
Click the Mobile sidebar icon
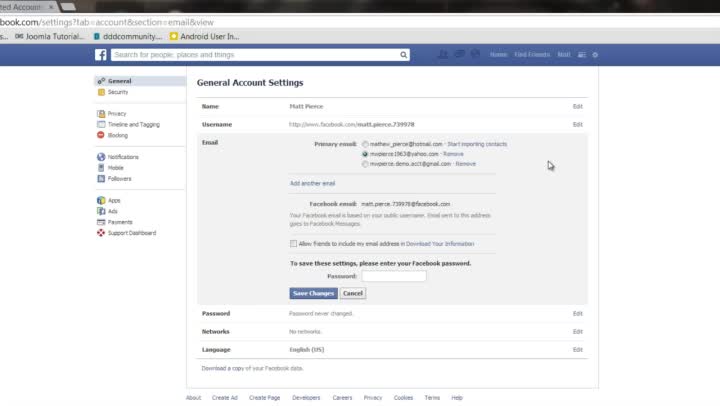tap(101, 168)
